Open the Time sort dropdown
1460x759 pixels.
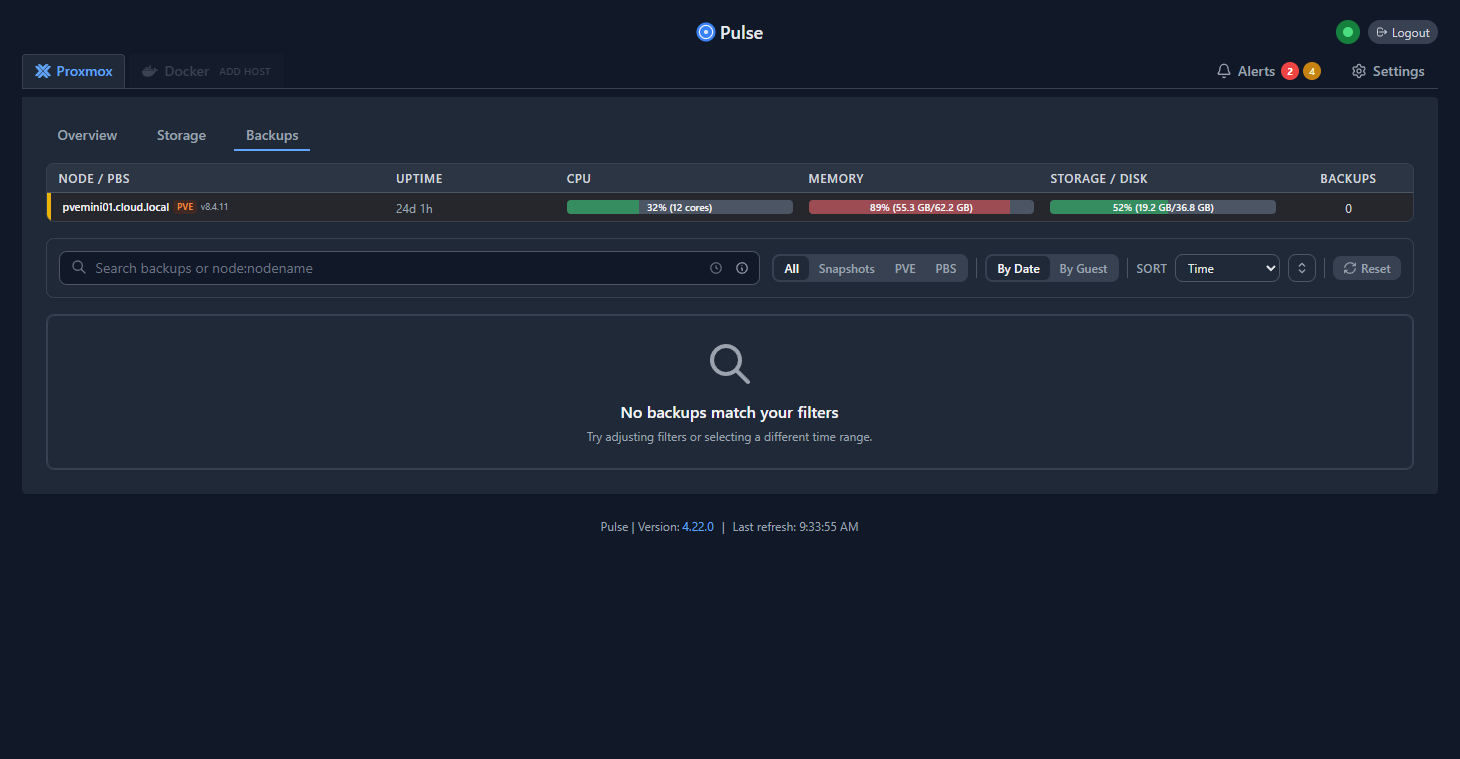click(1227, 267)
